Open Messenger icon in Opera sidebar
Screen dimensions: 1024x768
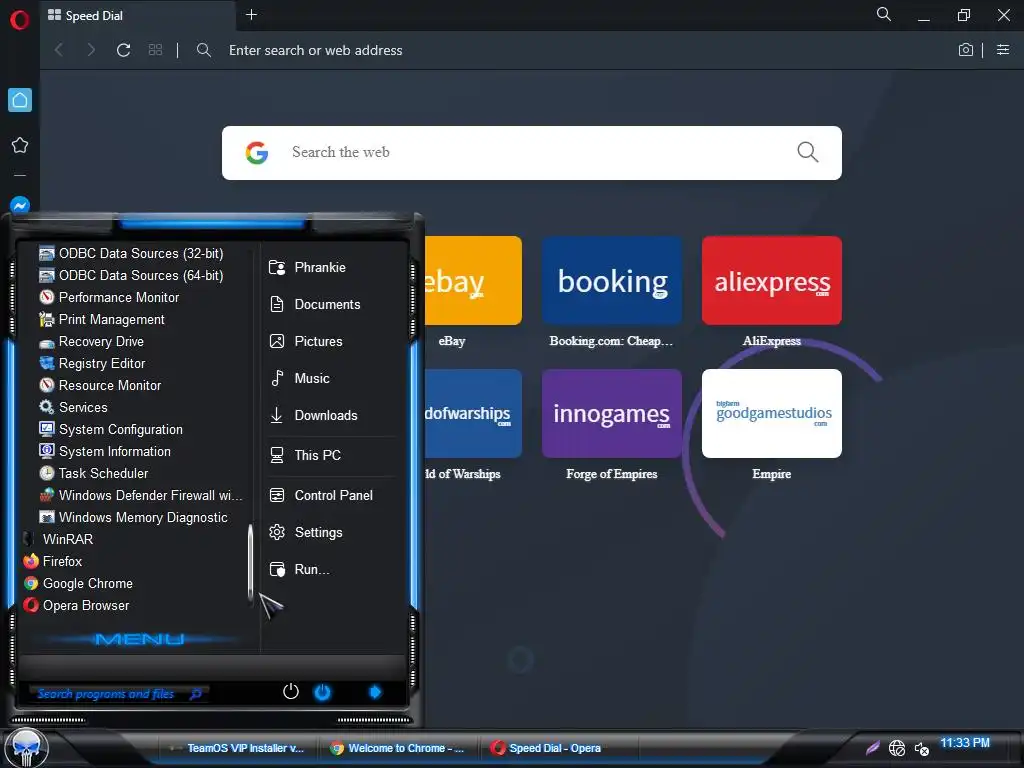pyautogui.click(x=20, y=205)
